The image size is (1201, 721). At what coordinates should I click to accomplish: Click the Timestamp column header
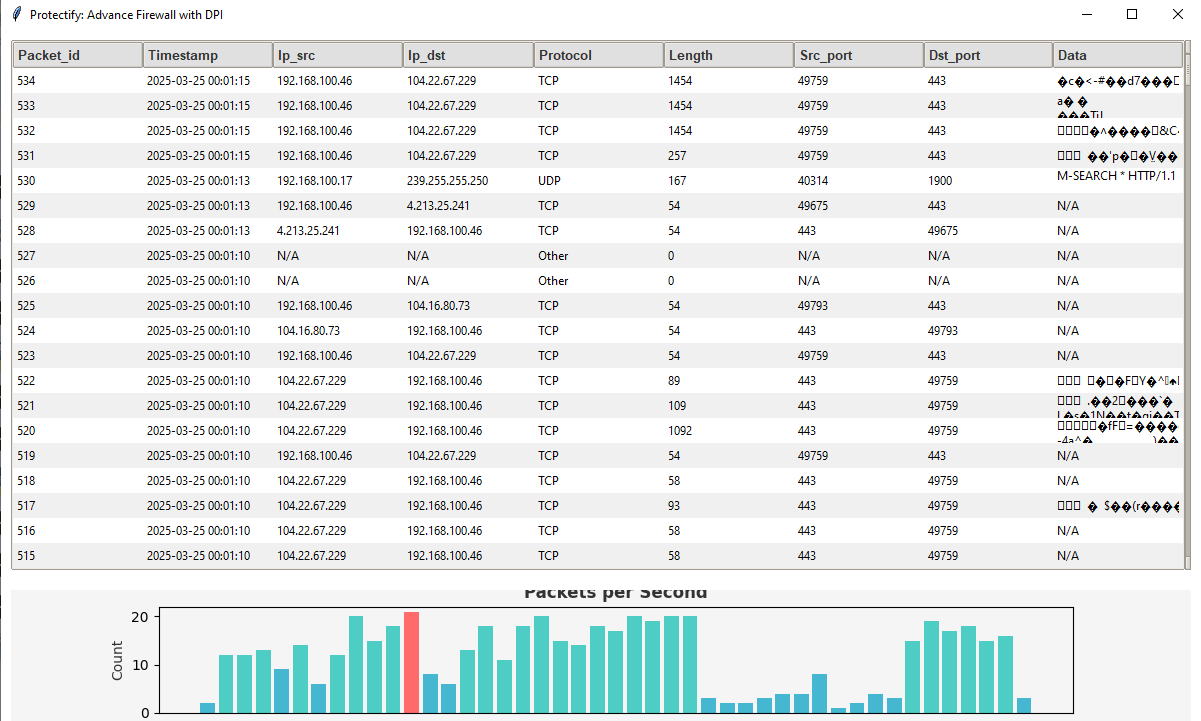point(208,55)
